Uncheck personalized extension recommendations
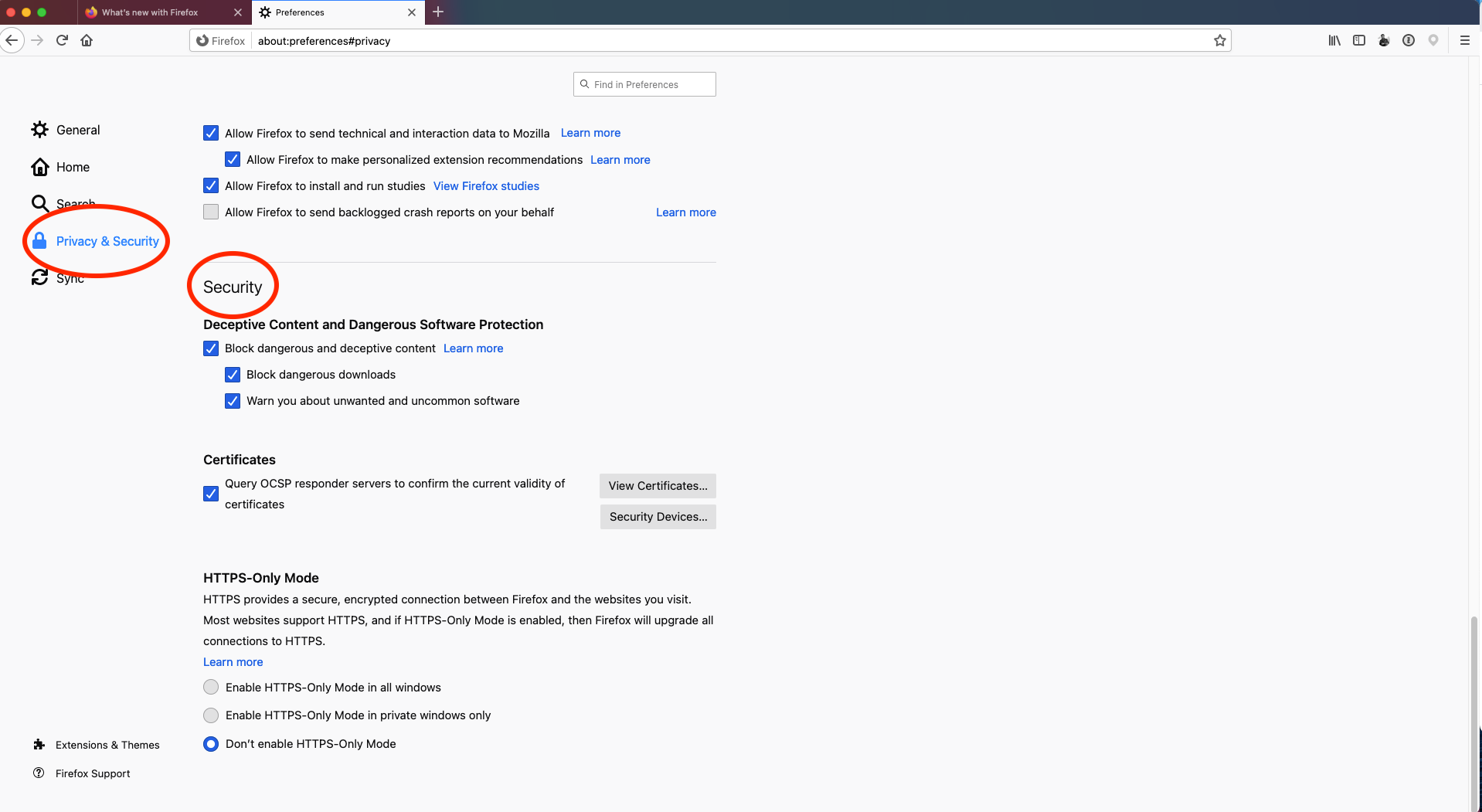The width and height of the screenshot is (1482, 812). pyautogui.click(x=233, y=159)
